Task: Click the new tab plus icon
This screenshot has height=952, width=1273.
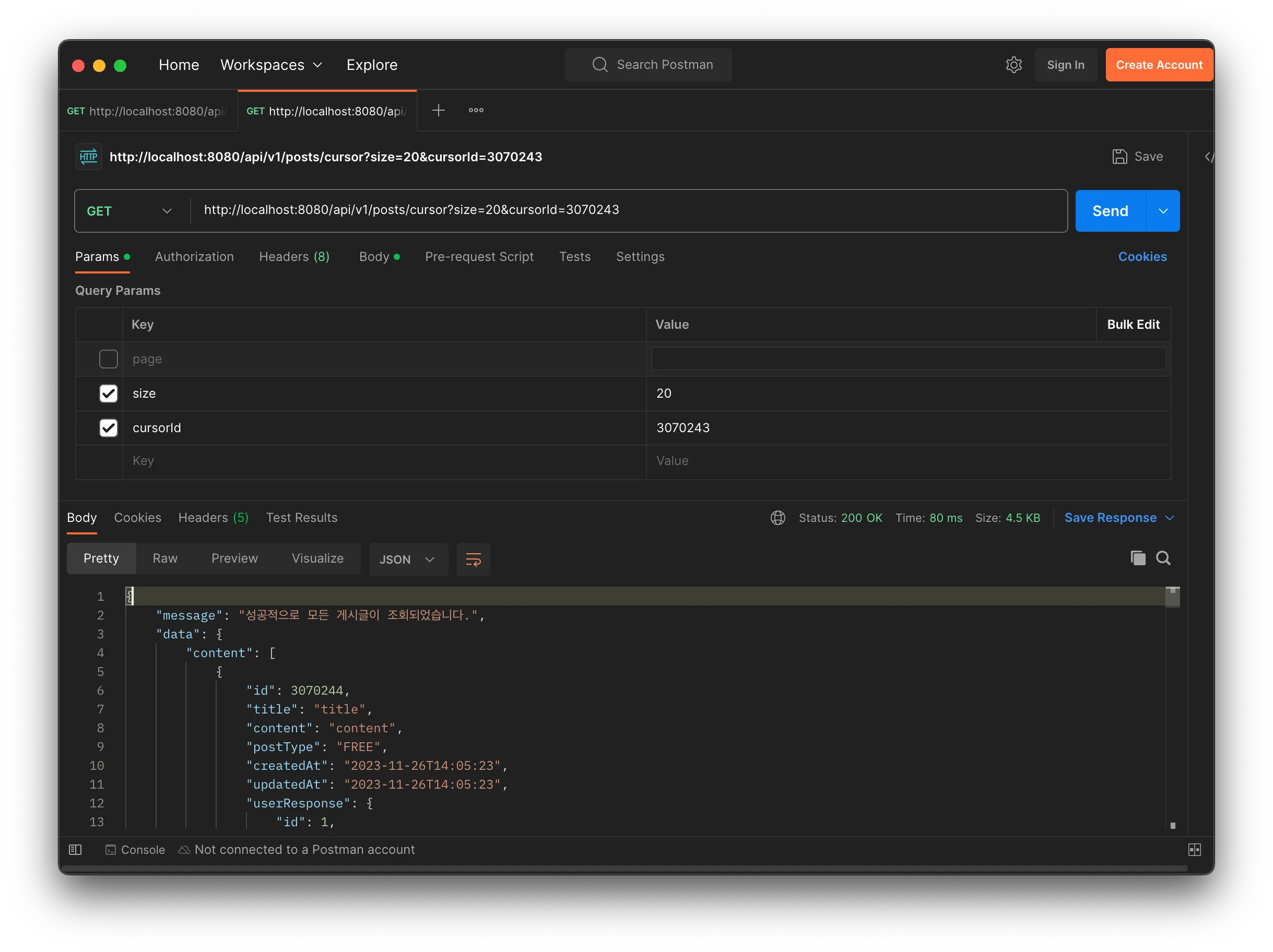Action: 439,110
